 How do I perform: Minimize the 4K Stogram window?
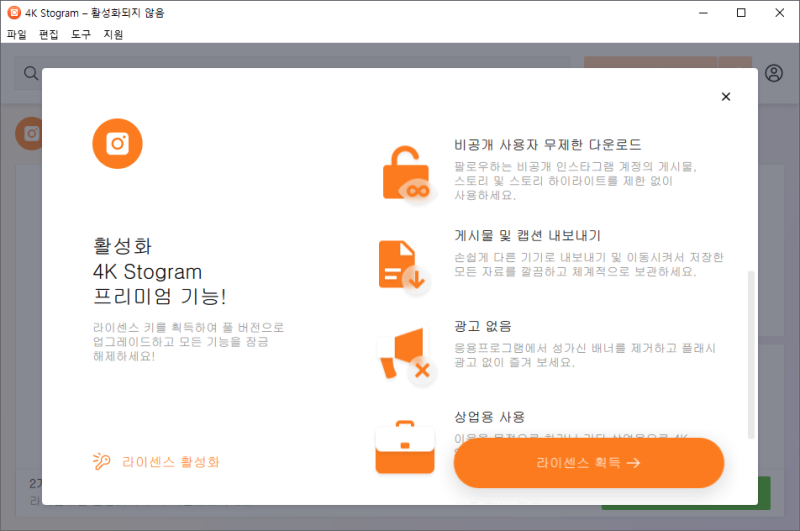[703, 13]
